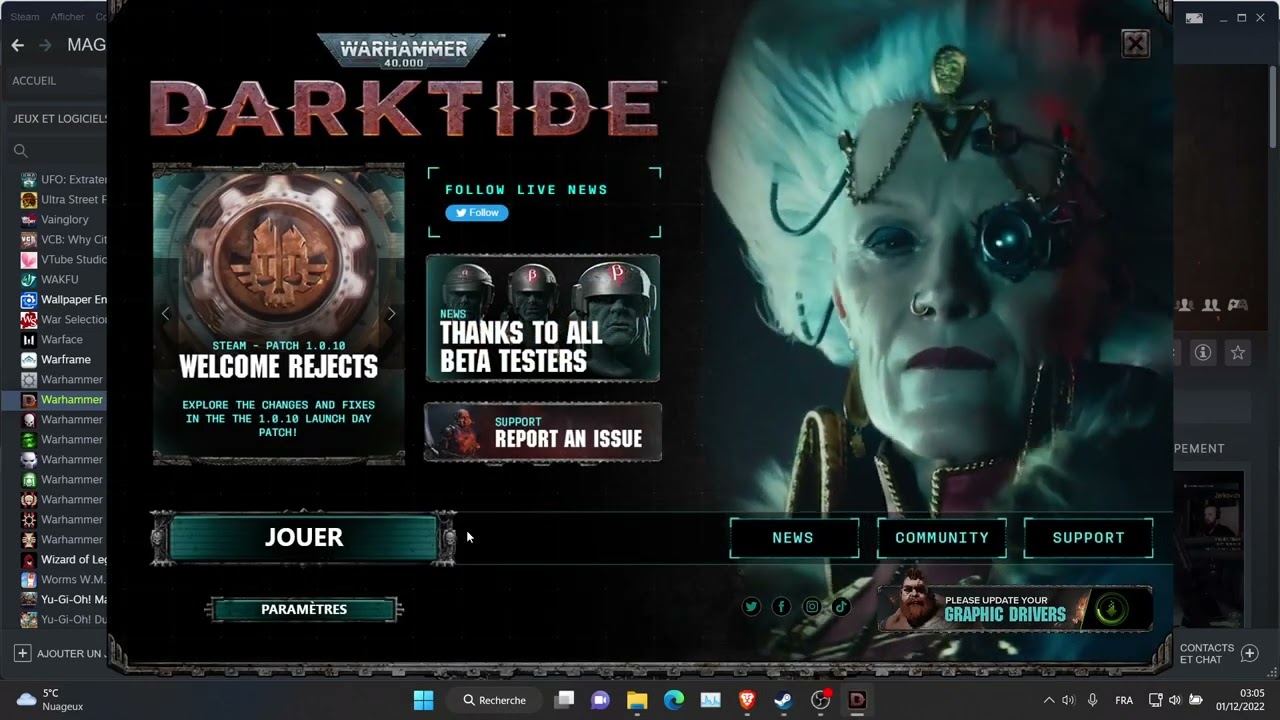Open the Darktide Twitter icon in the footer
1280x720 pixels.
(x=751, y=607)
